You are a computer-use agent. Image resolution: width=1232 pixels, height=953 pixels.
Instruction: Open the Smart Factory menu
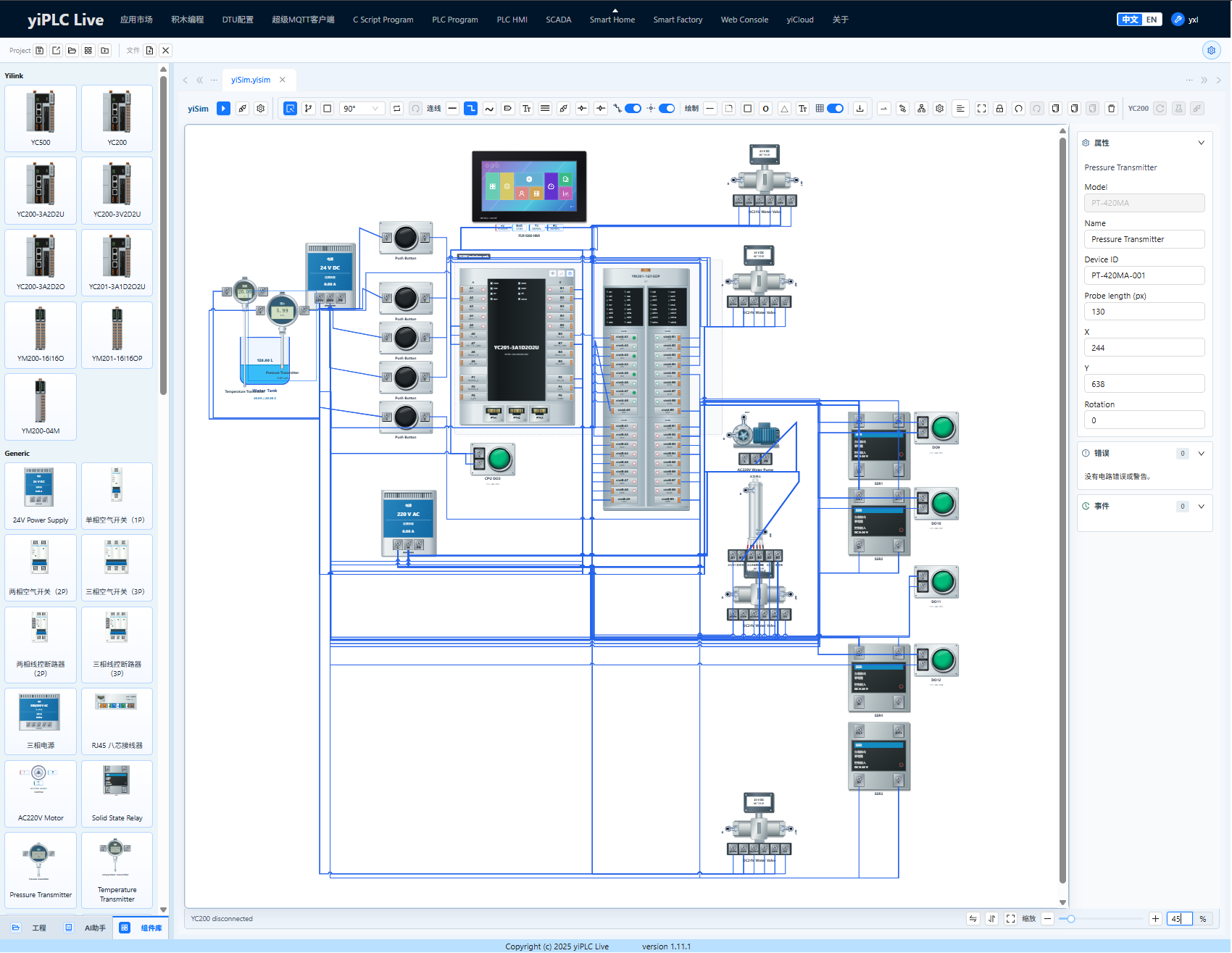678,20
